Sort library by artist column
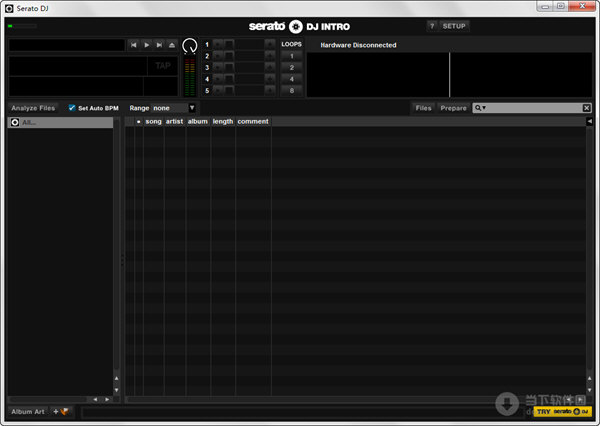The width and height of the screenshot is (600, 426). pyautogui.click(x=174, y=121)
